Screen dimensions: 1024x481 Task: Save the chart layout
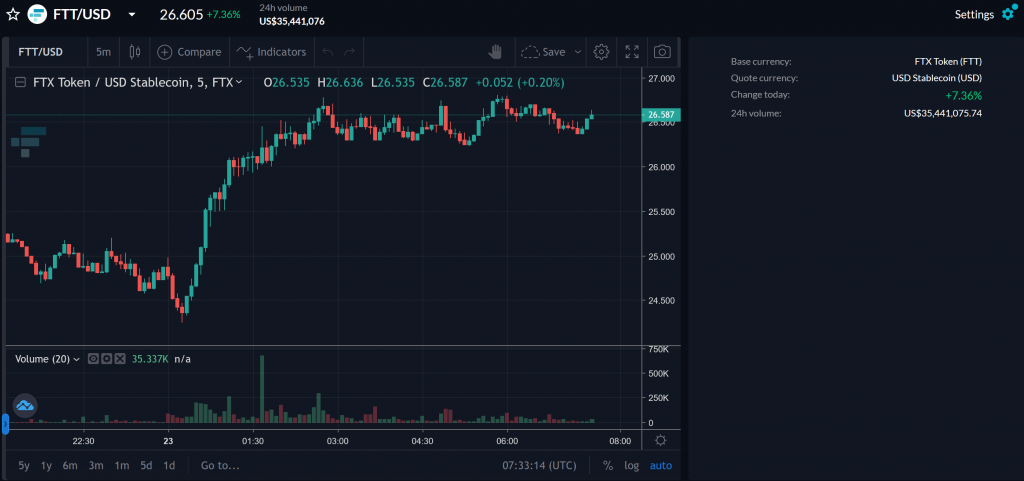pyautogui.click(x=543, y=52)
